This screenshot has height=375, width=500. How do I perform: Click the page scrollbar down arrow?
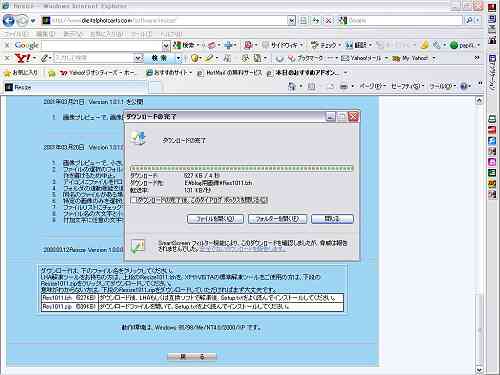point(479,369)
